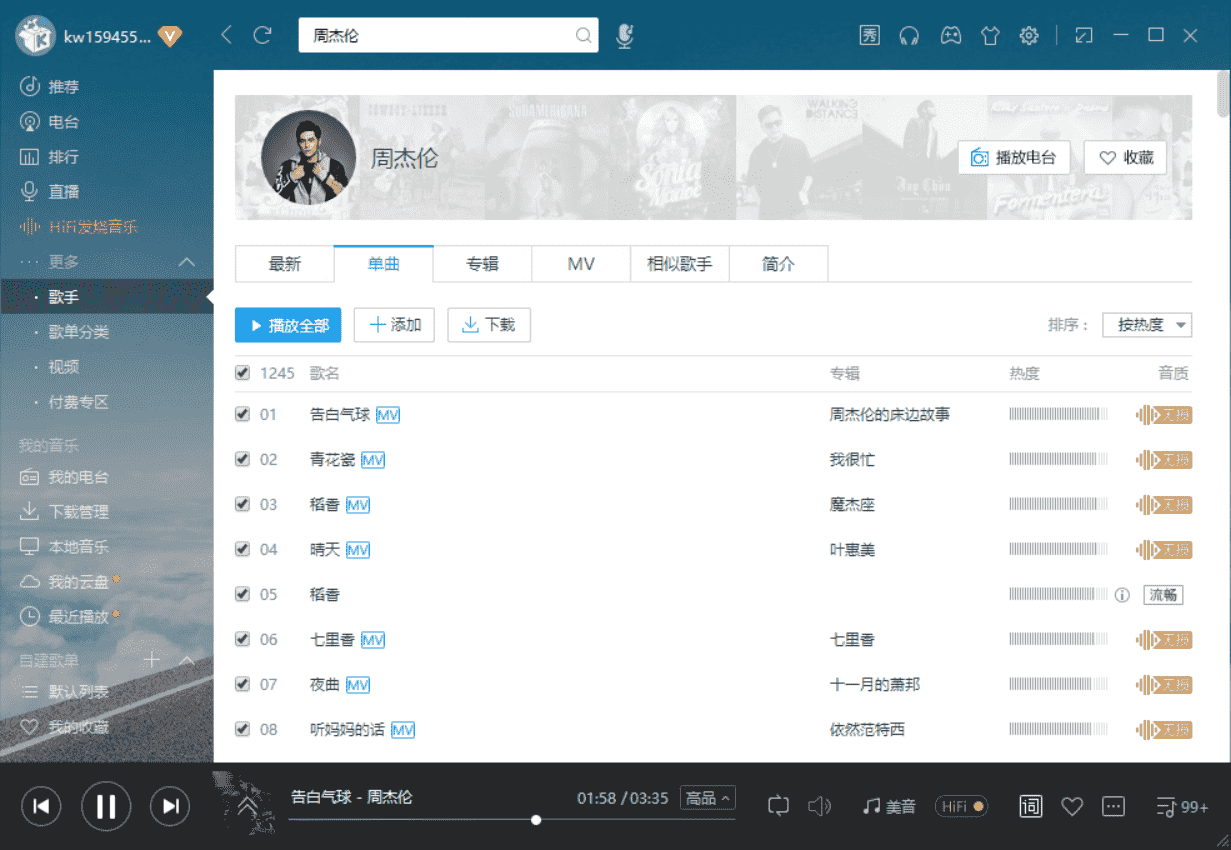Image resolution: width=1231 pixels, height=850 pixels.
Task: Open the 高品 audio quality dropdown
Action: click(707, 798)
